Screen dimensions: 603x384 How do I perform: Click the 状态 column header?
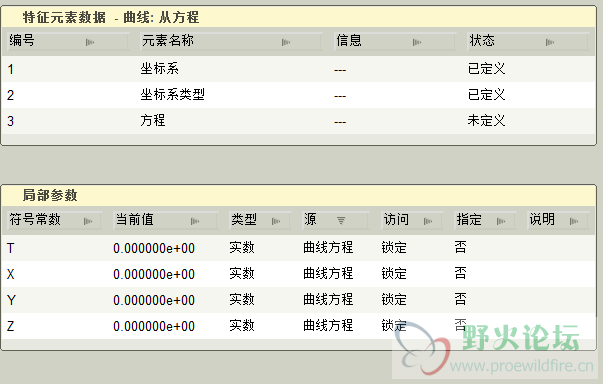[x=528, y=41]
